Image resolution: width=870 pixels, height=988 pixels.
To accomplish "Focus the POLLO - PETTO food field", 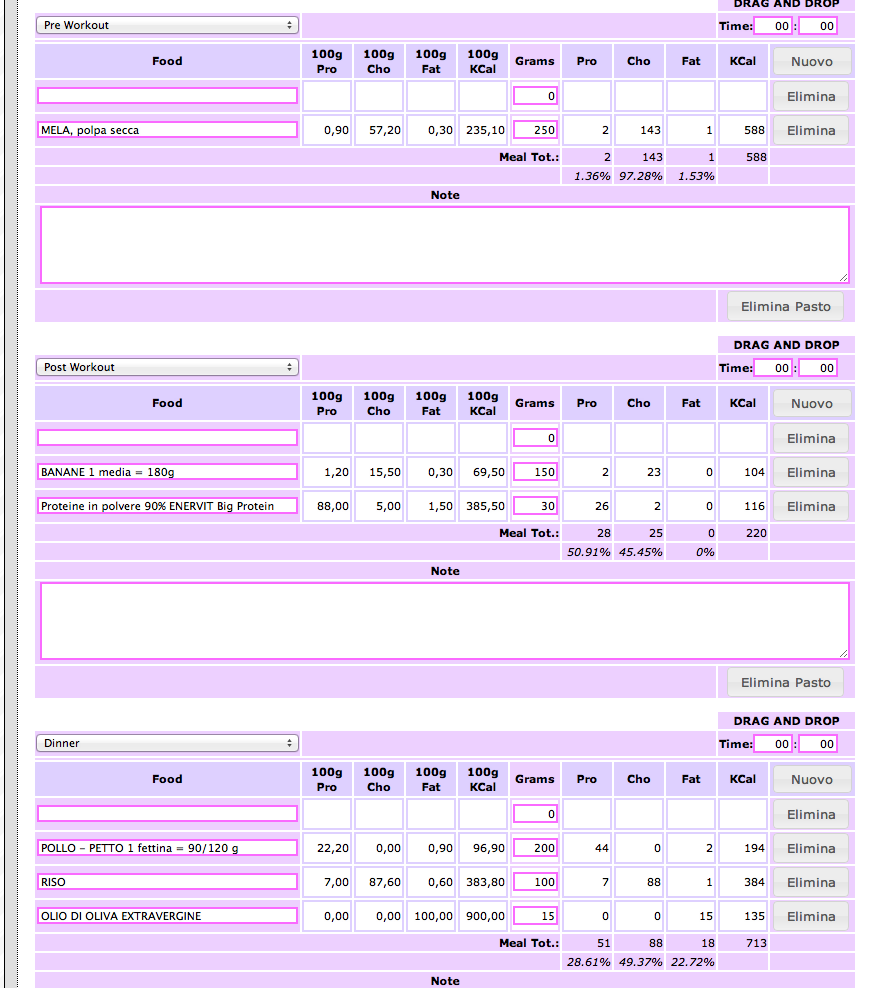I will coord(167,848).
